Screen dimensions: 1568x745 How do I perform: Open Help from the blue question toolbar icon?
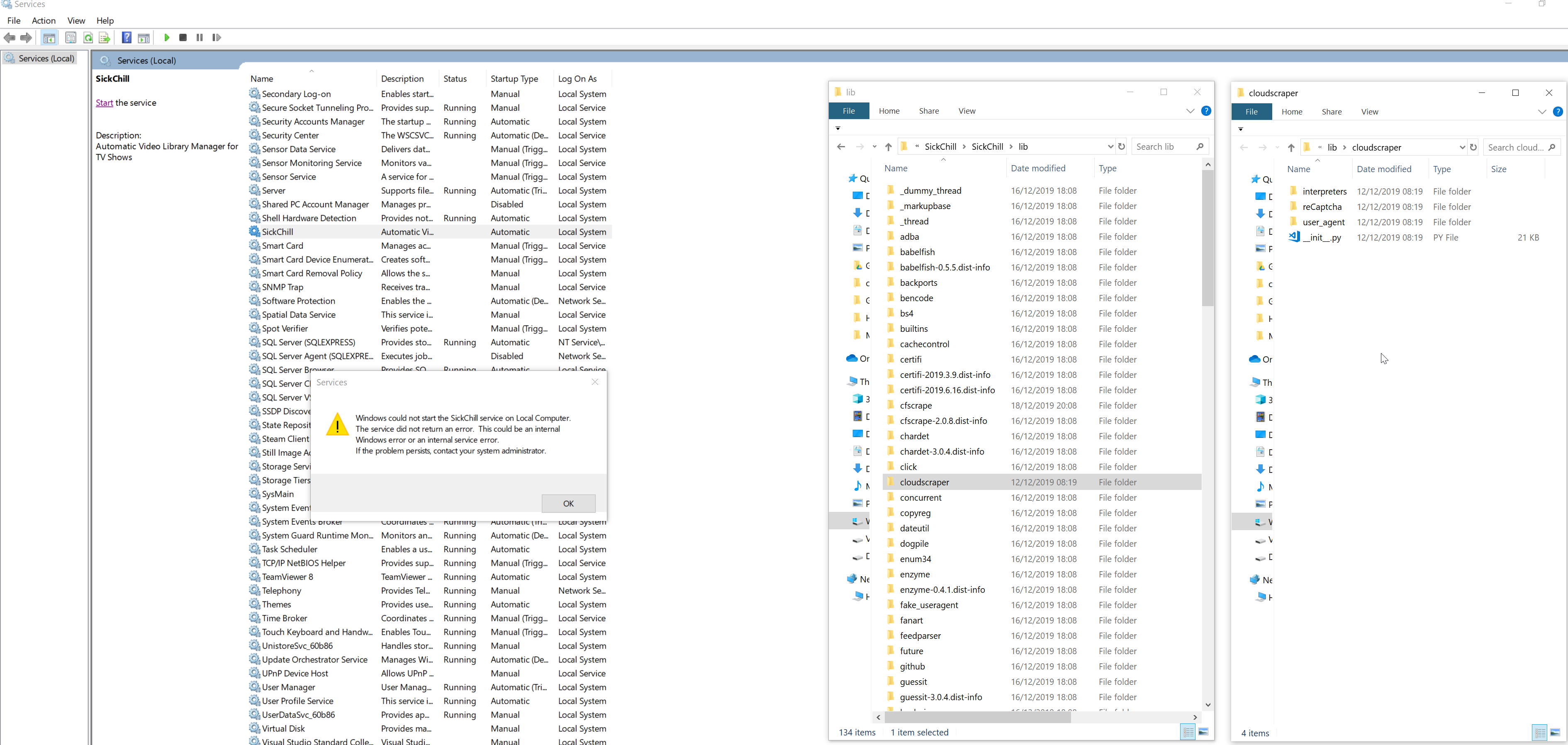click(127, 38)
